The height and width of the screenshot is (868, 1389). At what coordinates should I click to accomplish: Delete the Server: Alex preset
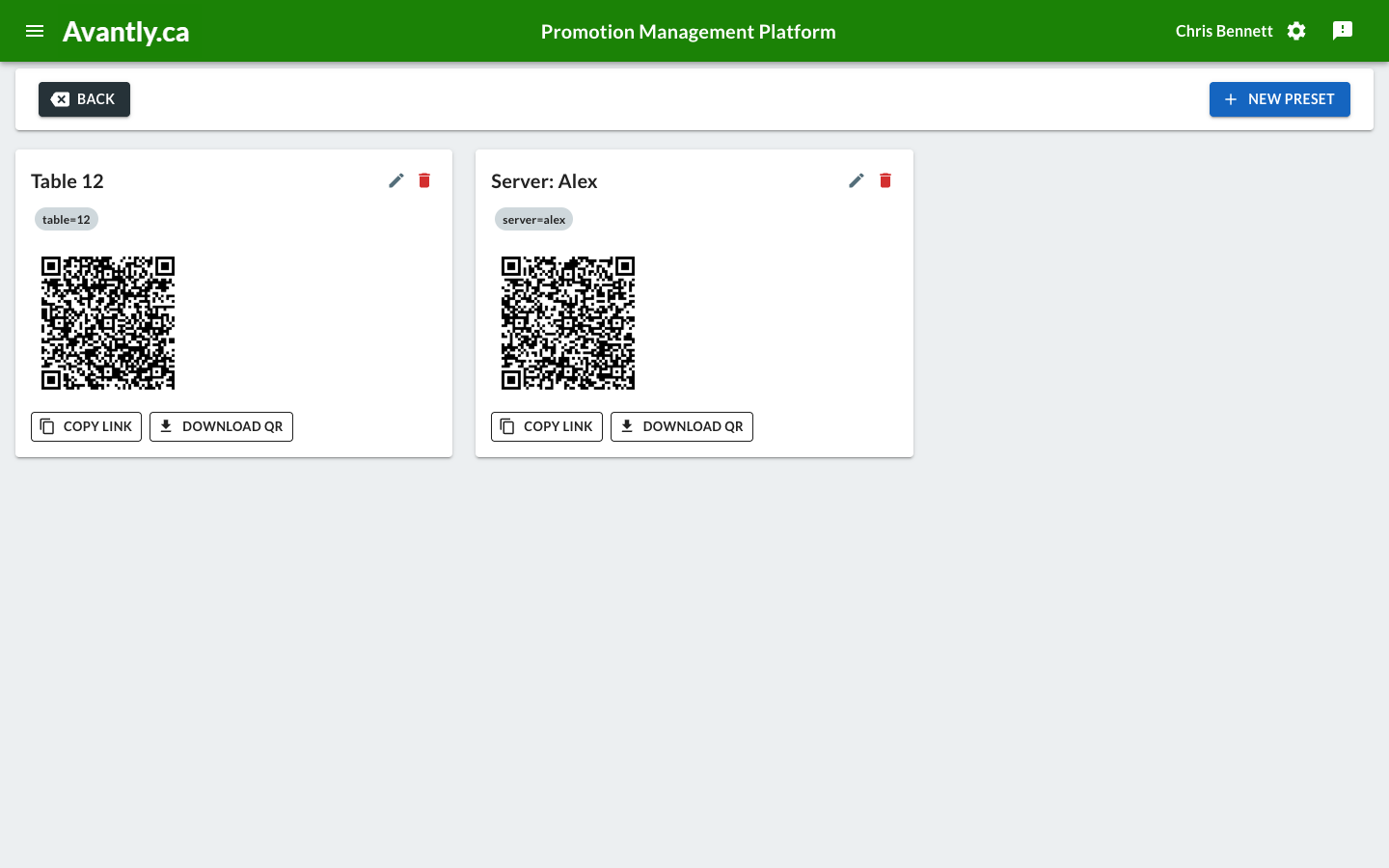pyautogui.click(x=885, y=180)
